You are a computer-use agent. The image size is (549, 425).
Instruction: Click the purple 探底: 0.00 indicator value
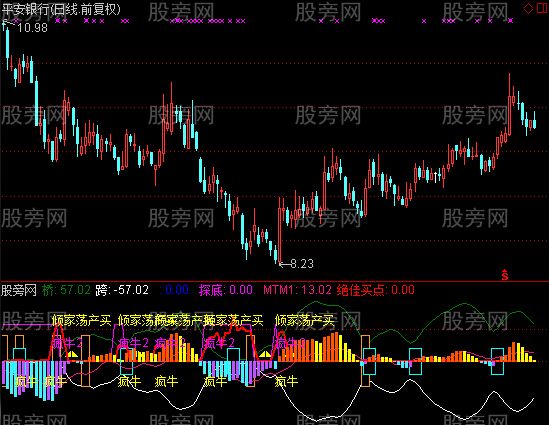(x=226, y=290)
